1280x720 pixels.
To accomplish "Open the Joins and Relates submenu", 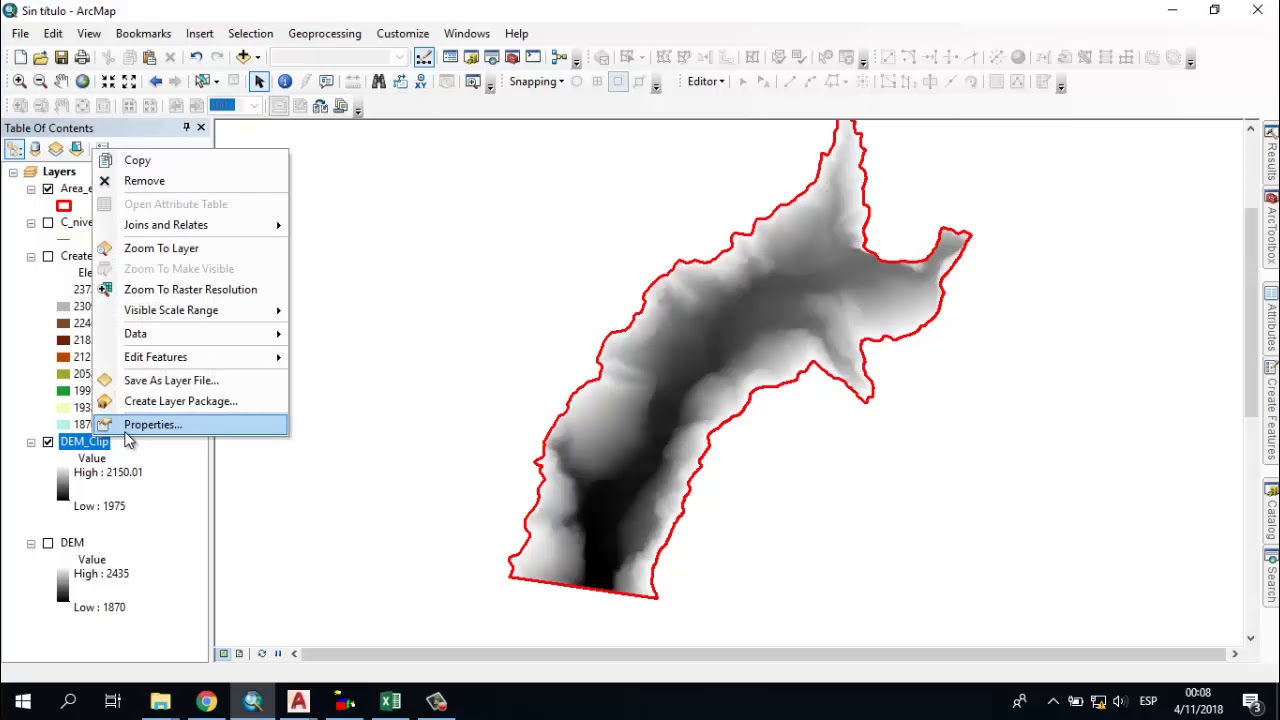I will click(x=190, y=225).
